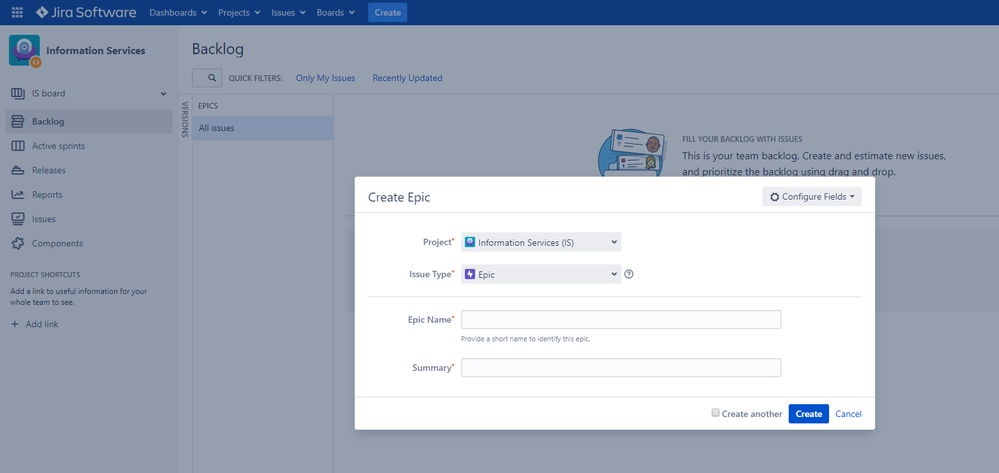Open the Dashboards dropdown menu
This screenshot has height=473, width=999.
tap(178, 12)
